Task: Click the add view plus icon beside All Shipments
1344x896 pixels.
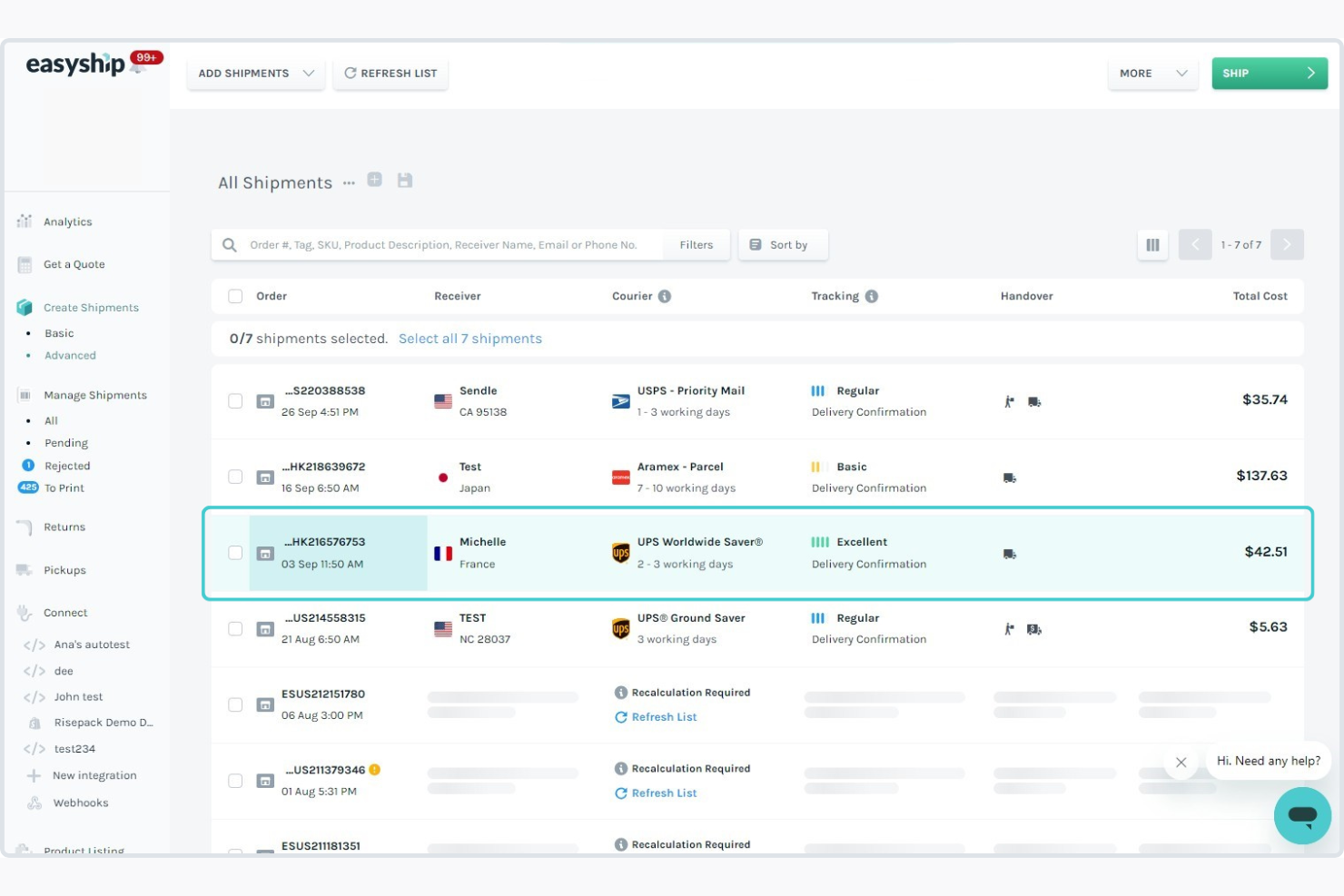Action: pyautogui.click(x=374, y=180)
